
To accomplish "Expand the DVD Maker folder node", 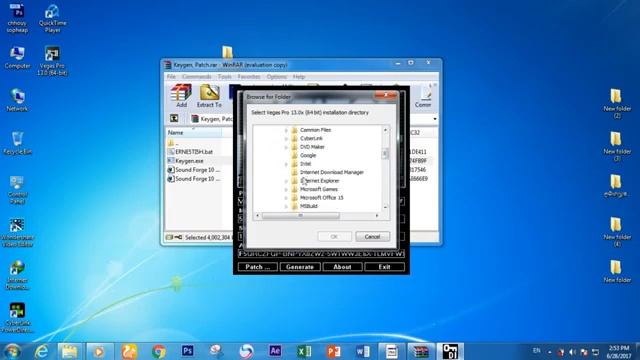I will 286,147.
